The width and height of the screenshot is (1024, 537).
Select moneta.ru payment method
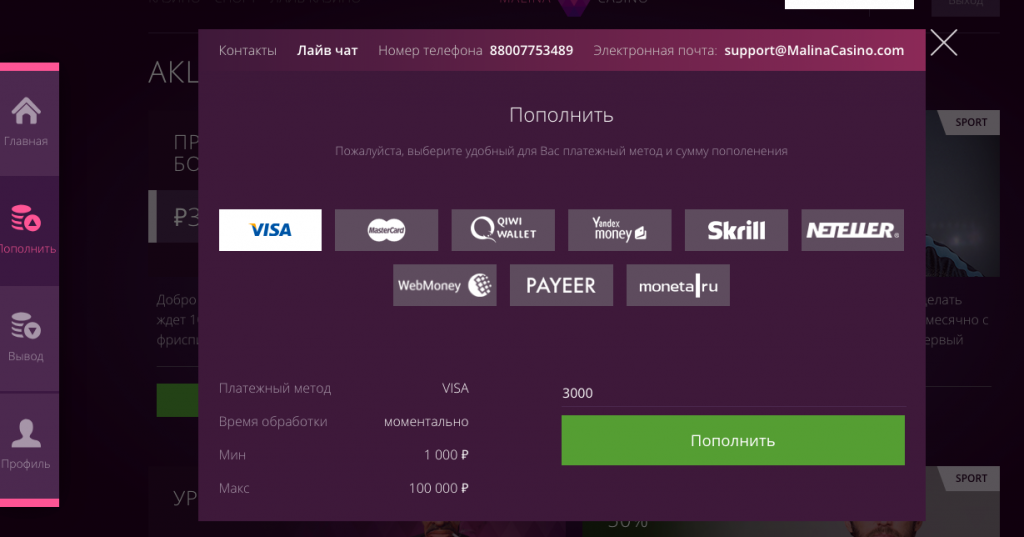pyautogui.click(x=678, y=285)
